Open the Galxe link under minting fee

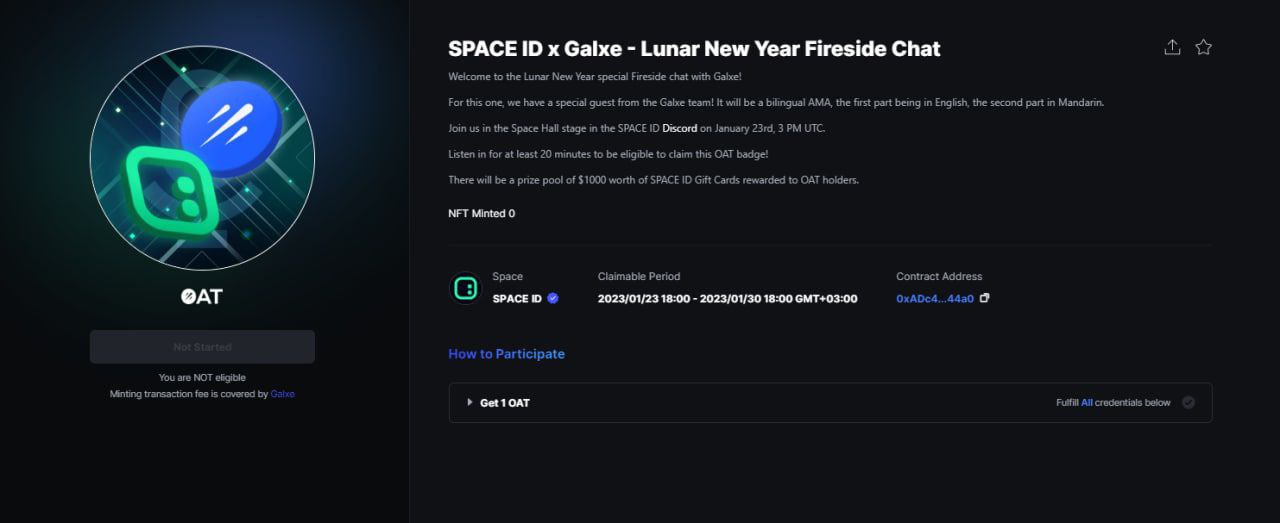[x=282, y=394]
